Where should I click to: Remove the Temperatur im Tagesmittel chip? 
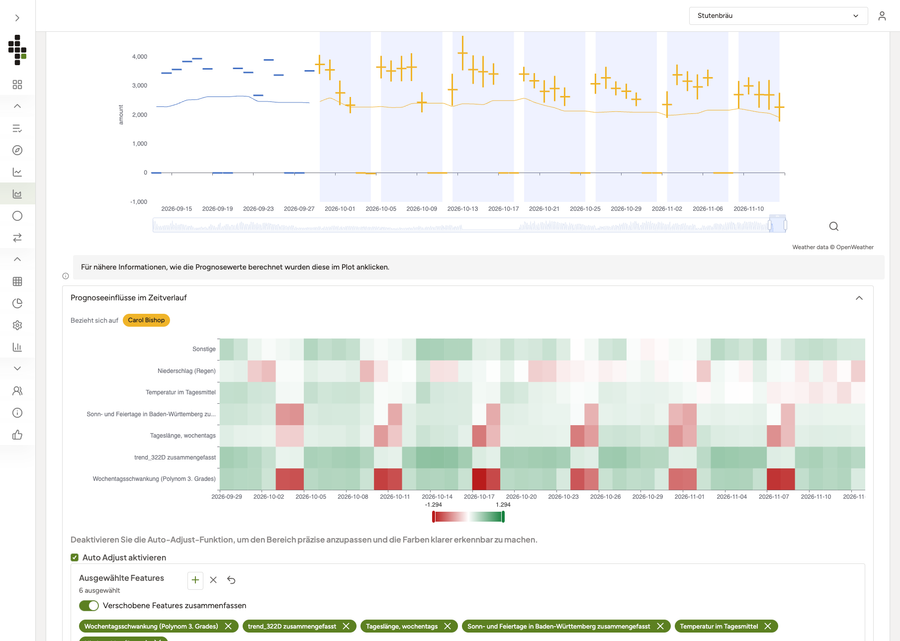(x=768, y=626)
